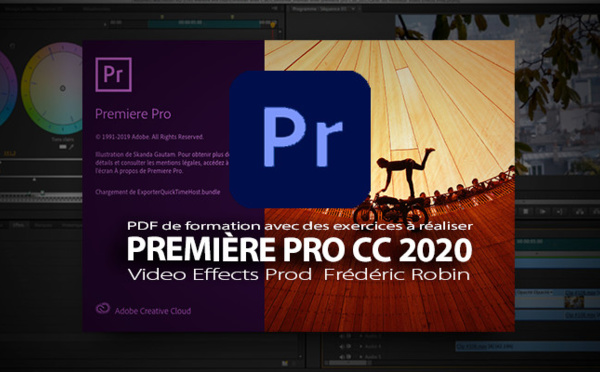
Task: Click the Adobe Creative Cloud icon
Action: pyautogui.click(x=103, y=308)
